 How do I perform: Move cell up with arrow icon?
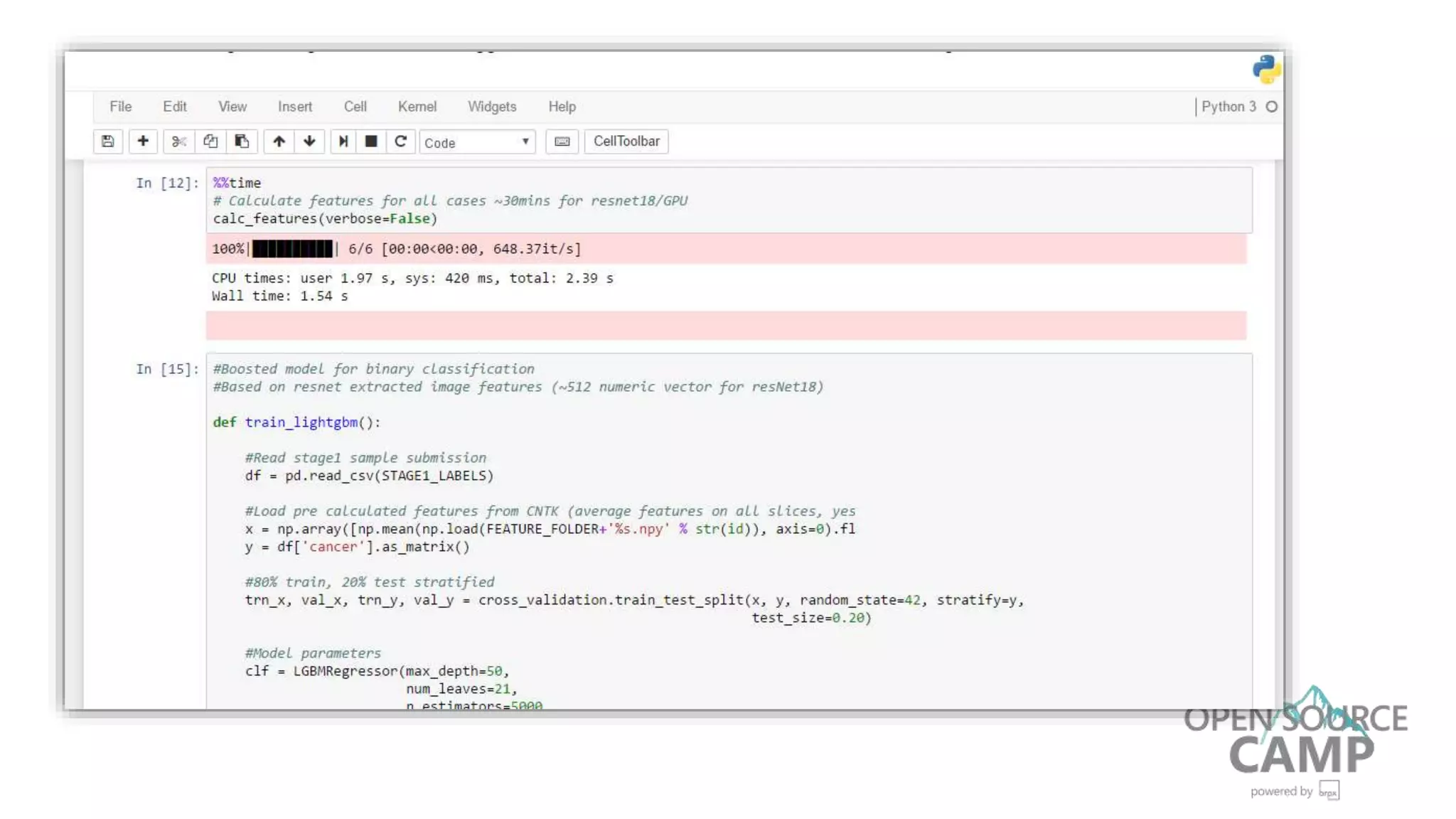[279, 141]
